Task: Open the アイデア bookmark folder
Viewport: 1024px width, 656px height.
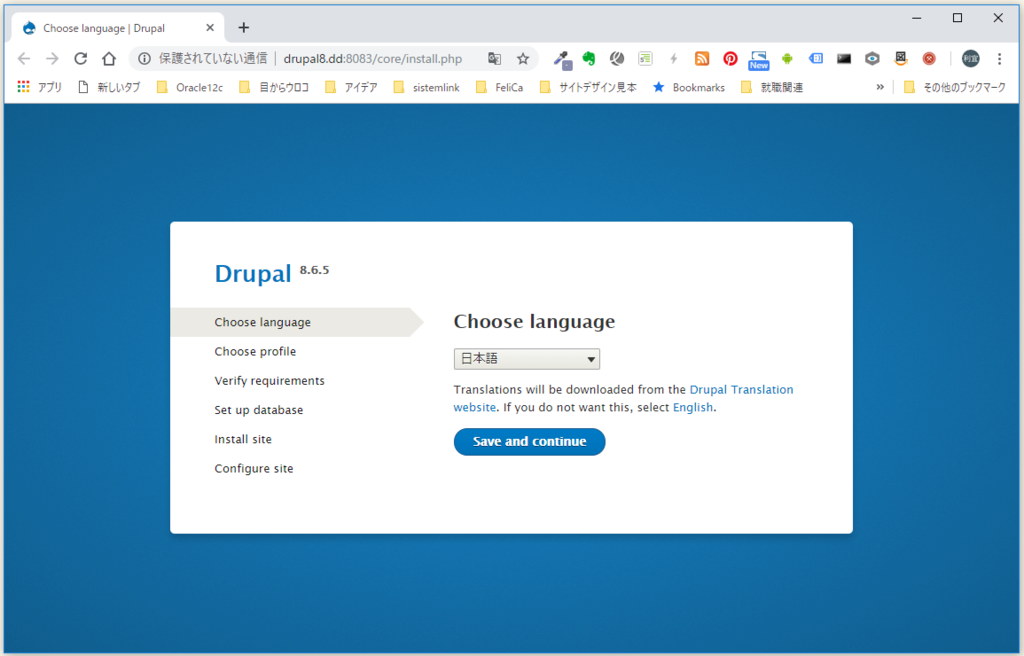Action: (351, 87)
